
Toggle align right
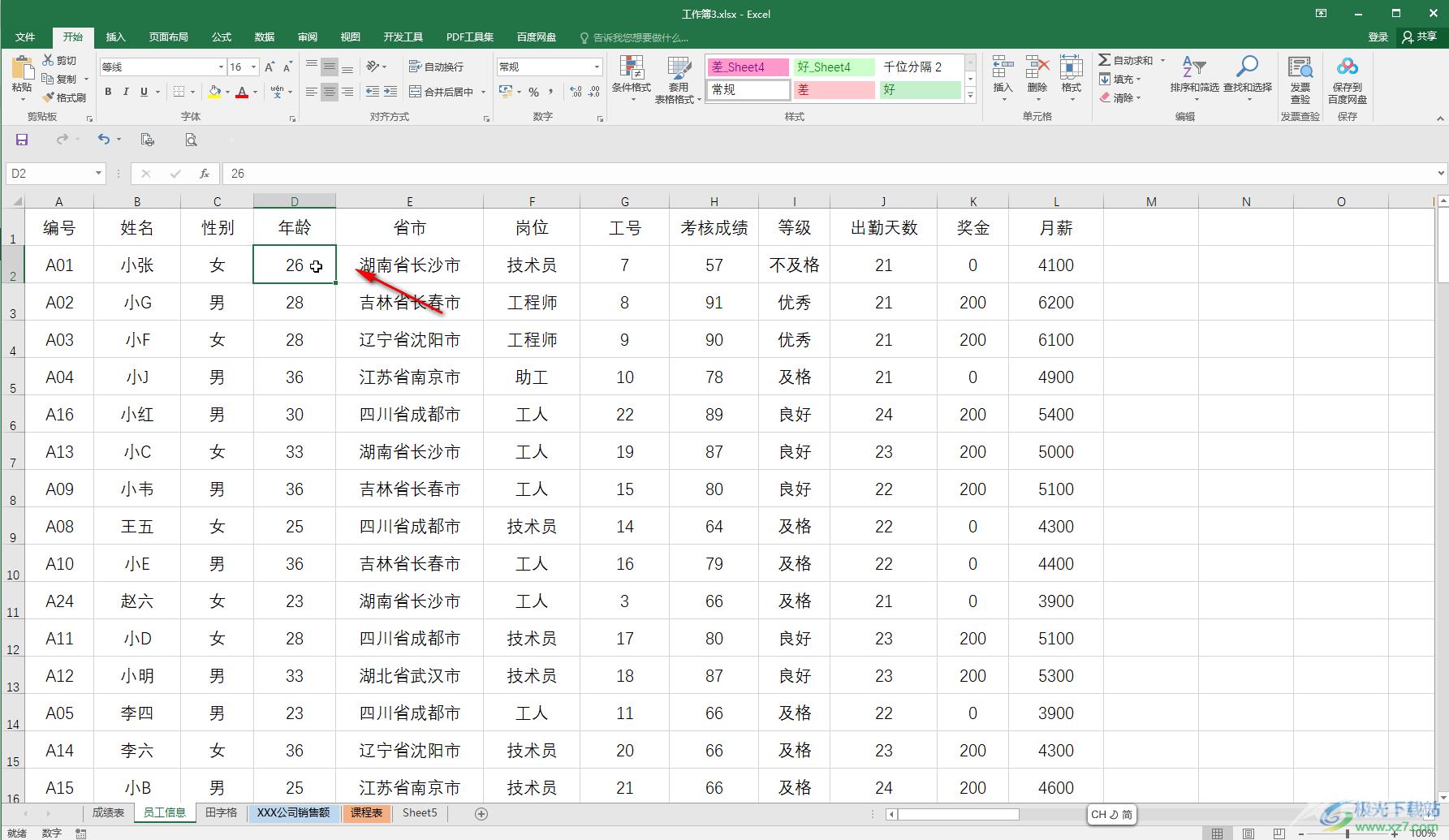(347, 92)
